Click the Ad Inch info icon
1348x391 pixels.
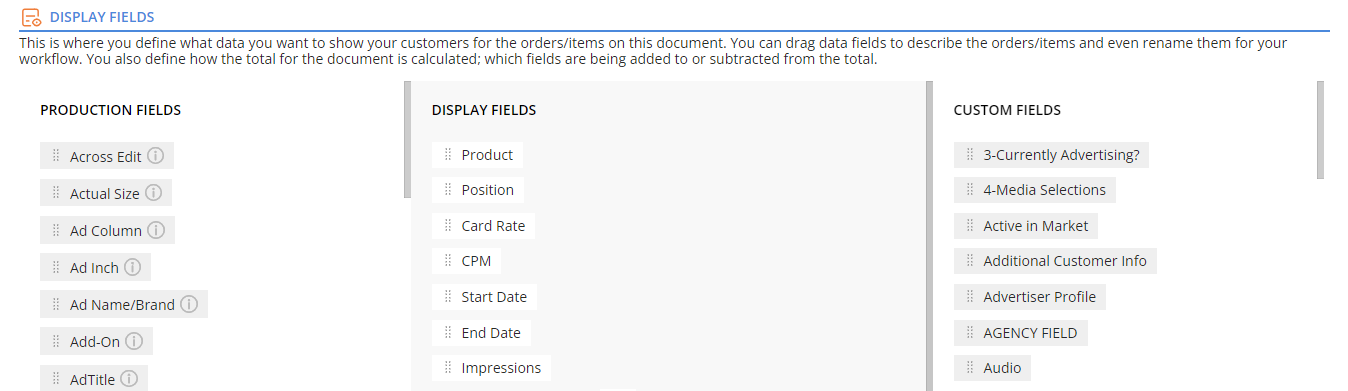coord(132,267)
